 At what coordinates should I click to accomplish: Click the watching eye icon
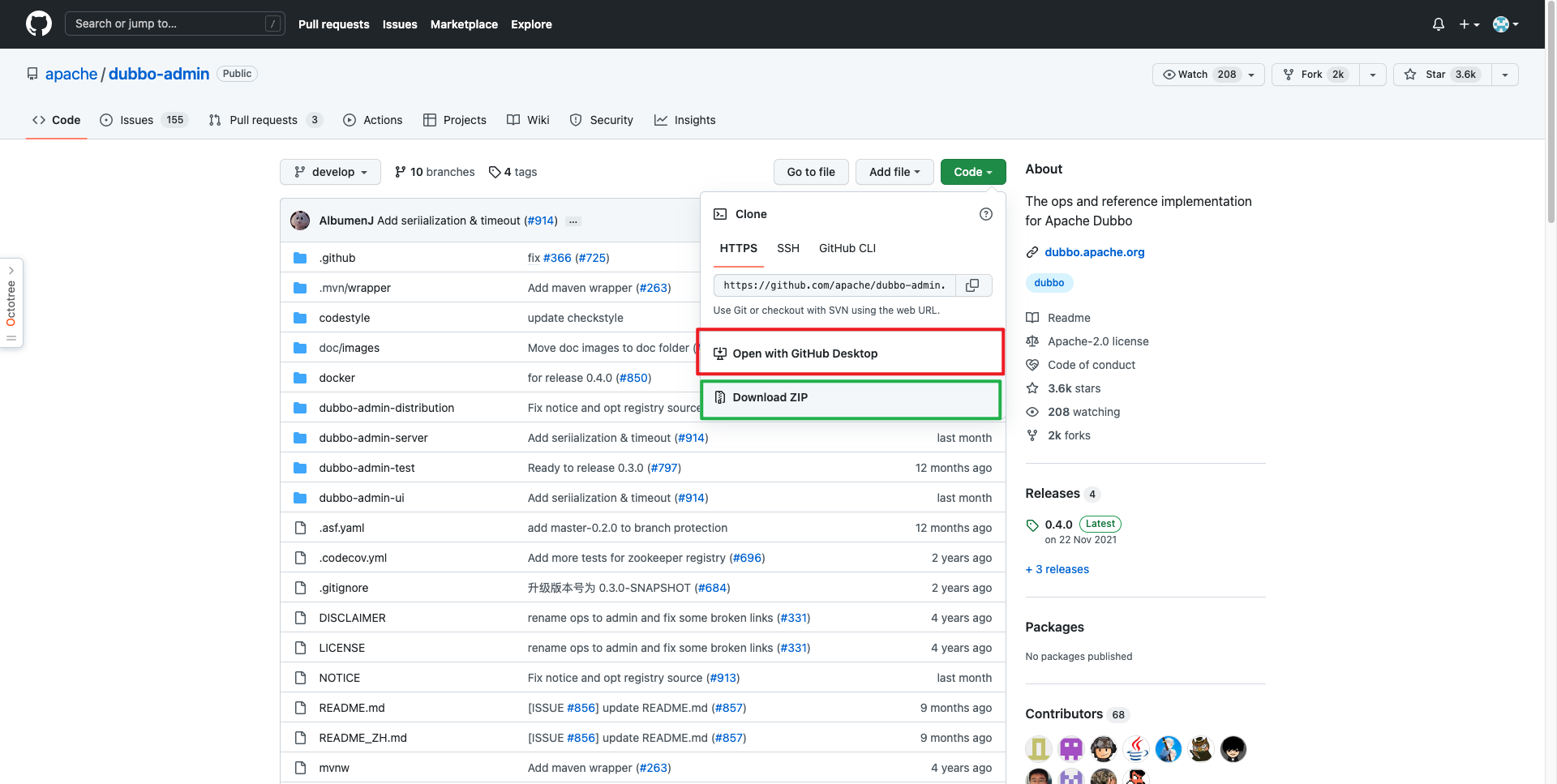(1032, 412)
